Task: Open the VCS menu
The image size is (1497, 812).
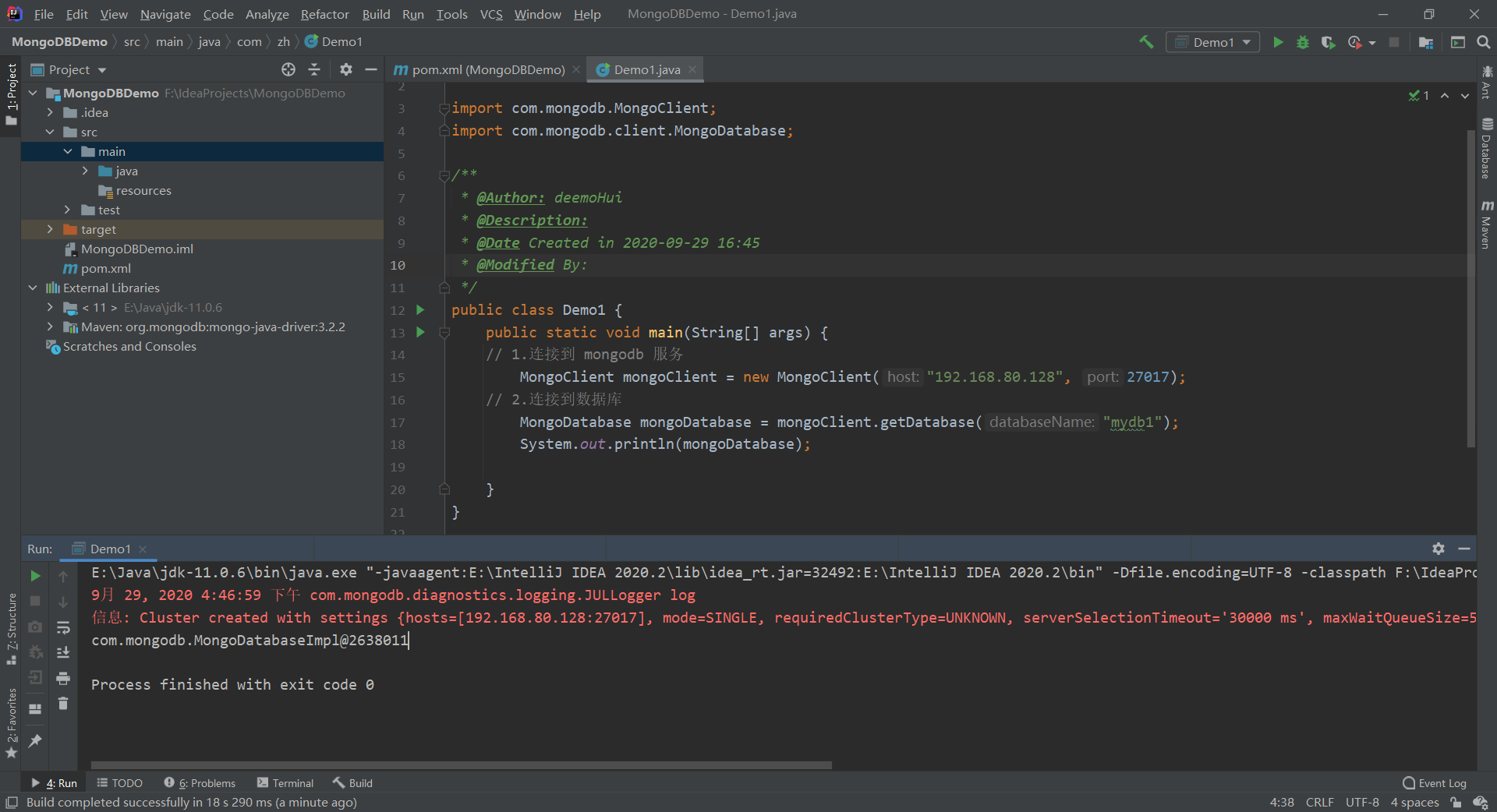Action: 491,14
